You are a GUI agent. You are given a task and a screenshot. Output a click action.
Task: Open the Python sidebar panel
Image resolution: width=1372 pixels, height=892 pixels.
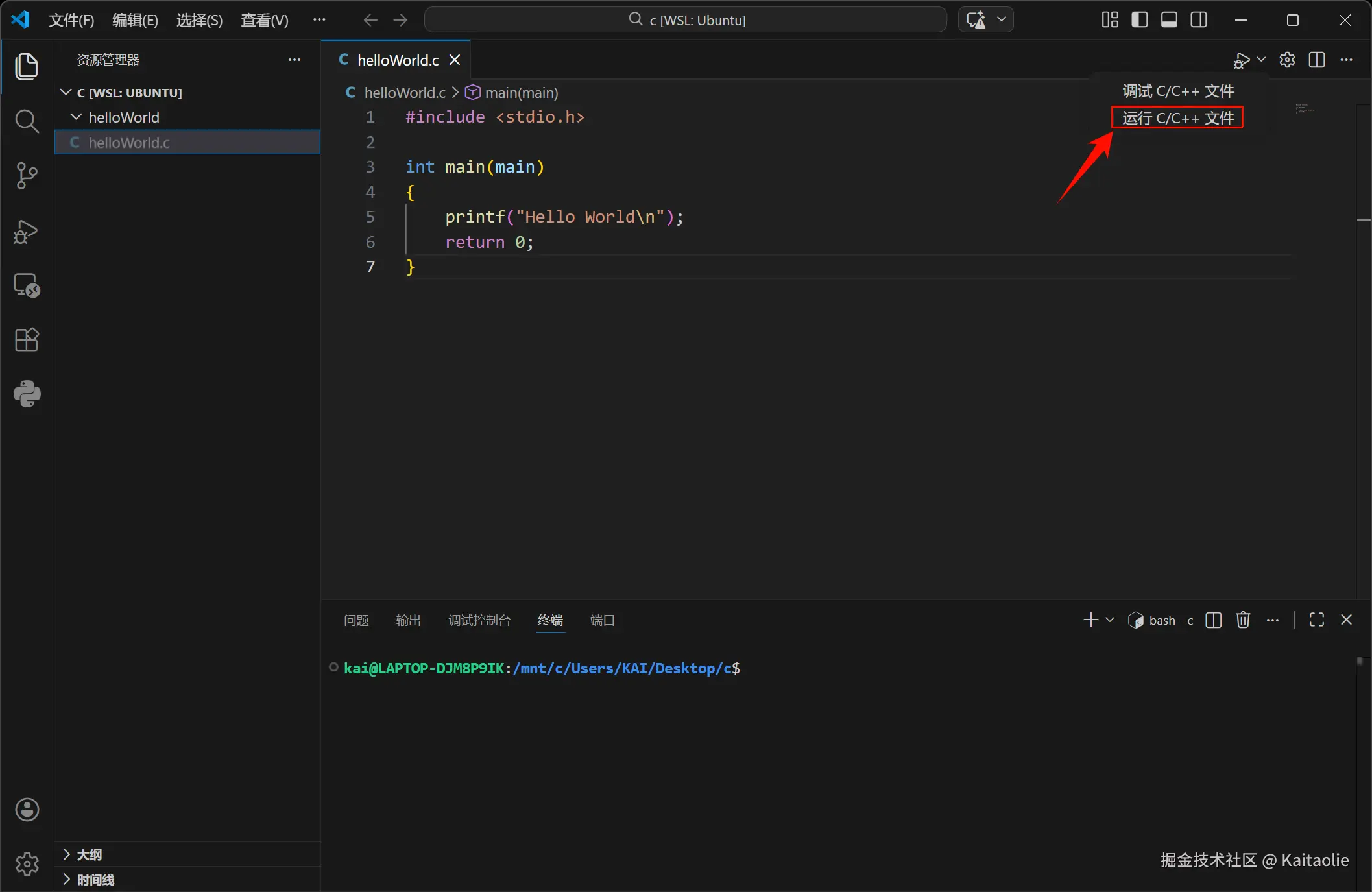point(27,394)
